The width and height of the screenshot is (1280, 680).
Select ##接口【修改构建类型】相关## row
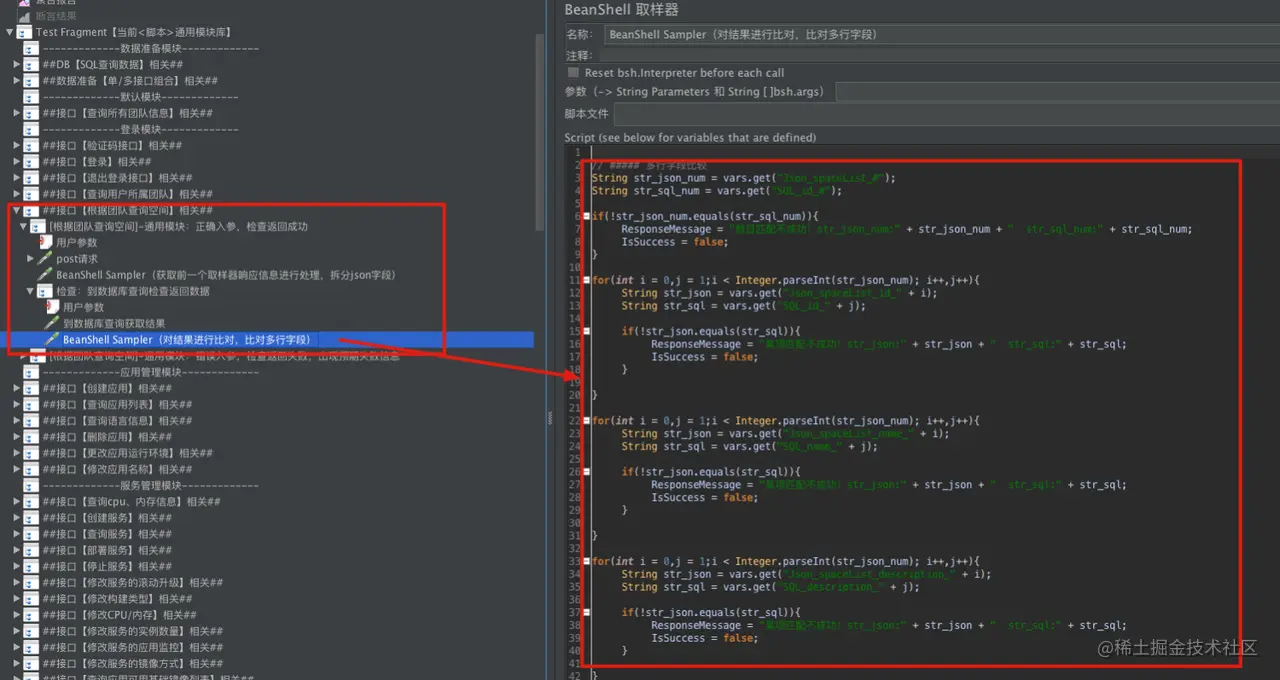117,599
